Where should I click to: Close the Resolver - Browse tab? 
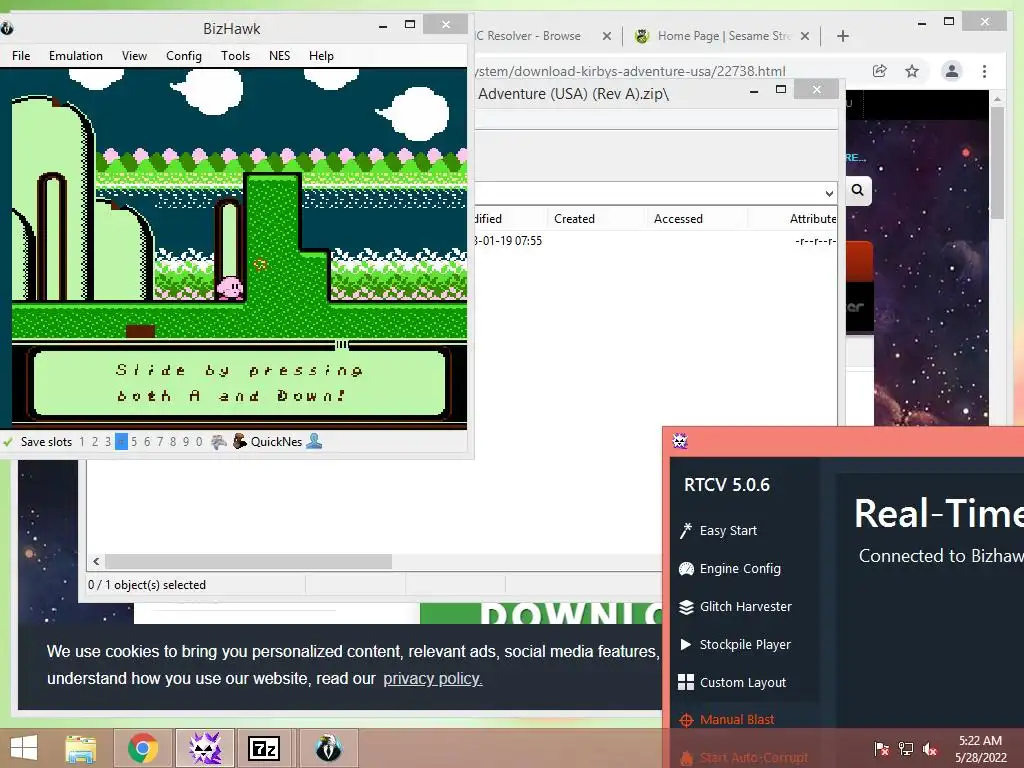pyautogui.click(x=607, y=36)
